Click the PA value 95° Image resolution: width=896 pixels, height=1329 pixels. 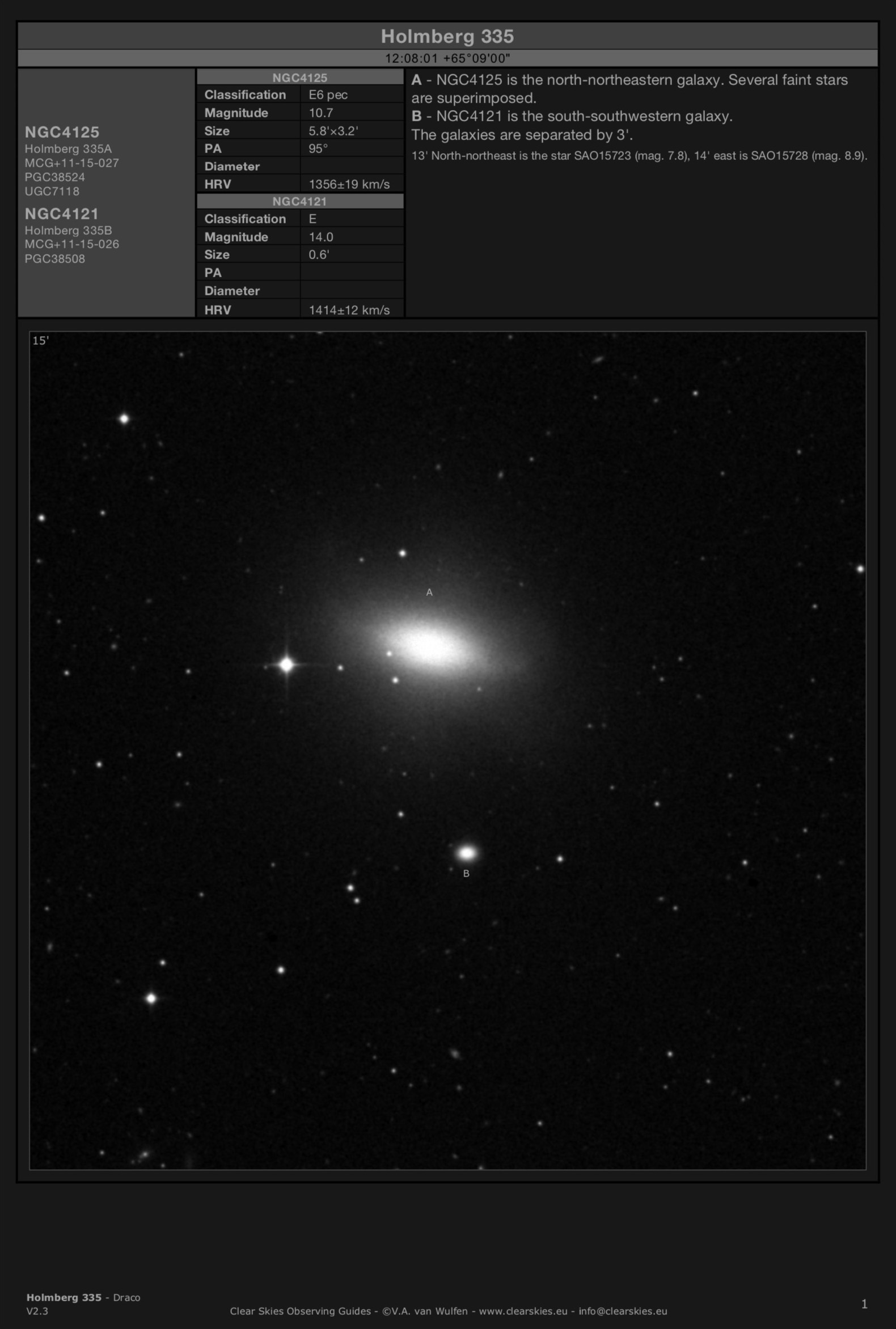pyautogui.click(x=318, y=149)
